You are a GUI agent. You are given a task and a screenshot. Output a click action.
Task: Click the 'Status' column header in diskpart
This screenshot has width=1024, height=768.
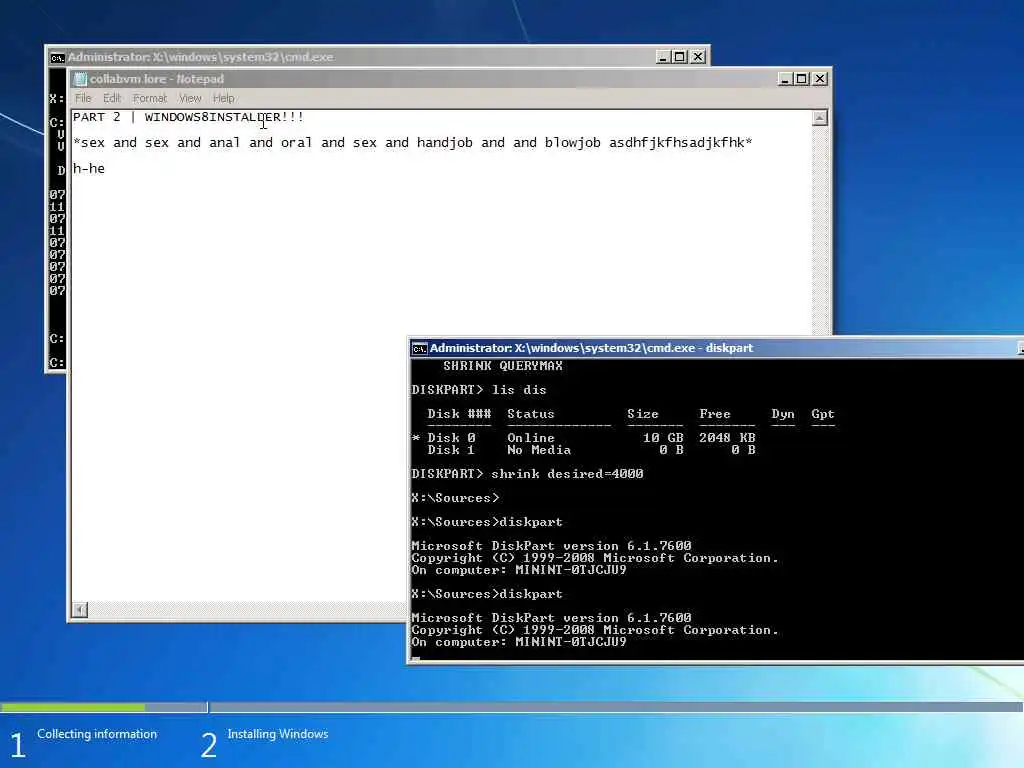530,414
